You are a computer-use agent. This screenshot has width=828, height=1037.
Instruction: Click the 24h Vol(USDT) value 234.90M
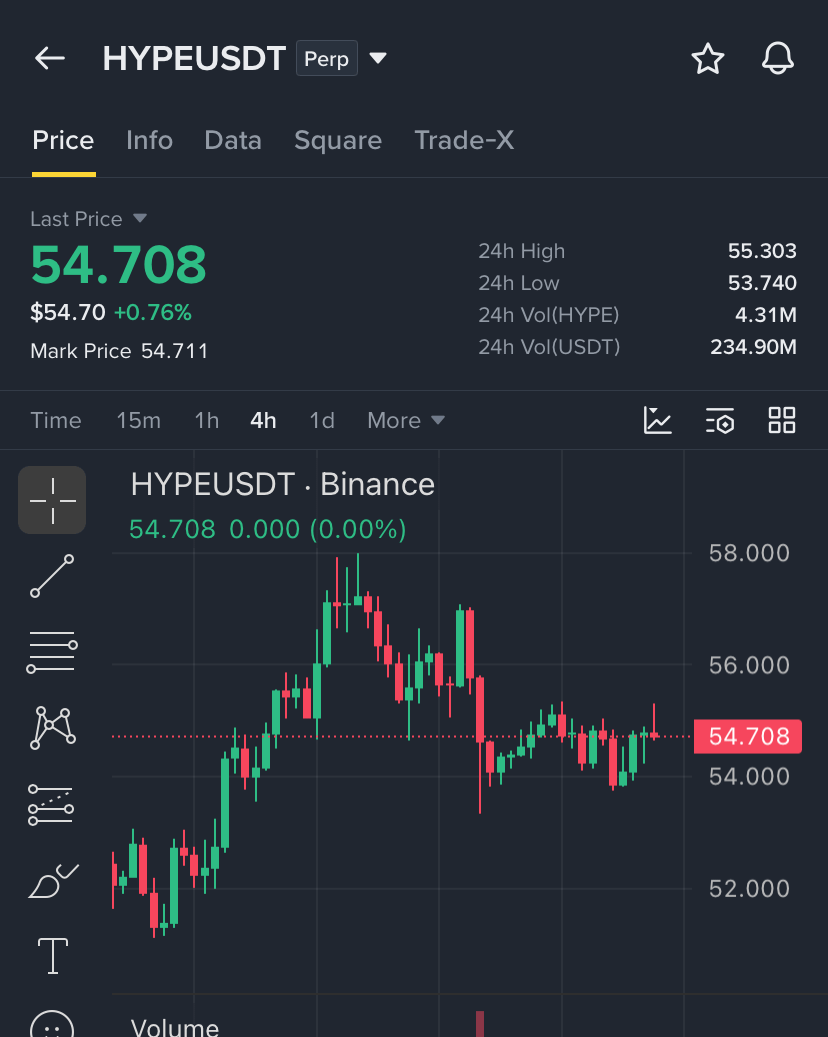[753, 347]
